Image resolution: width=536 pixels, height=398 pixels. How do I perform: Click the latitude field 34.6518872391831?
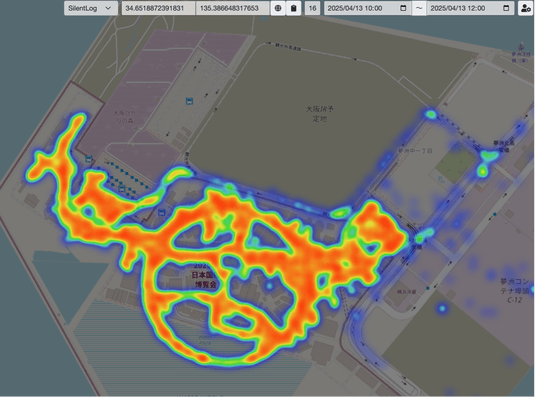[x=158, y=8]
